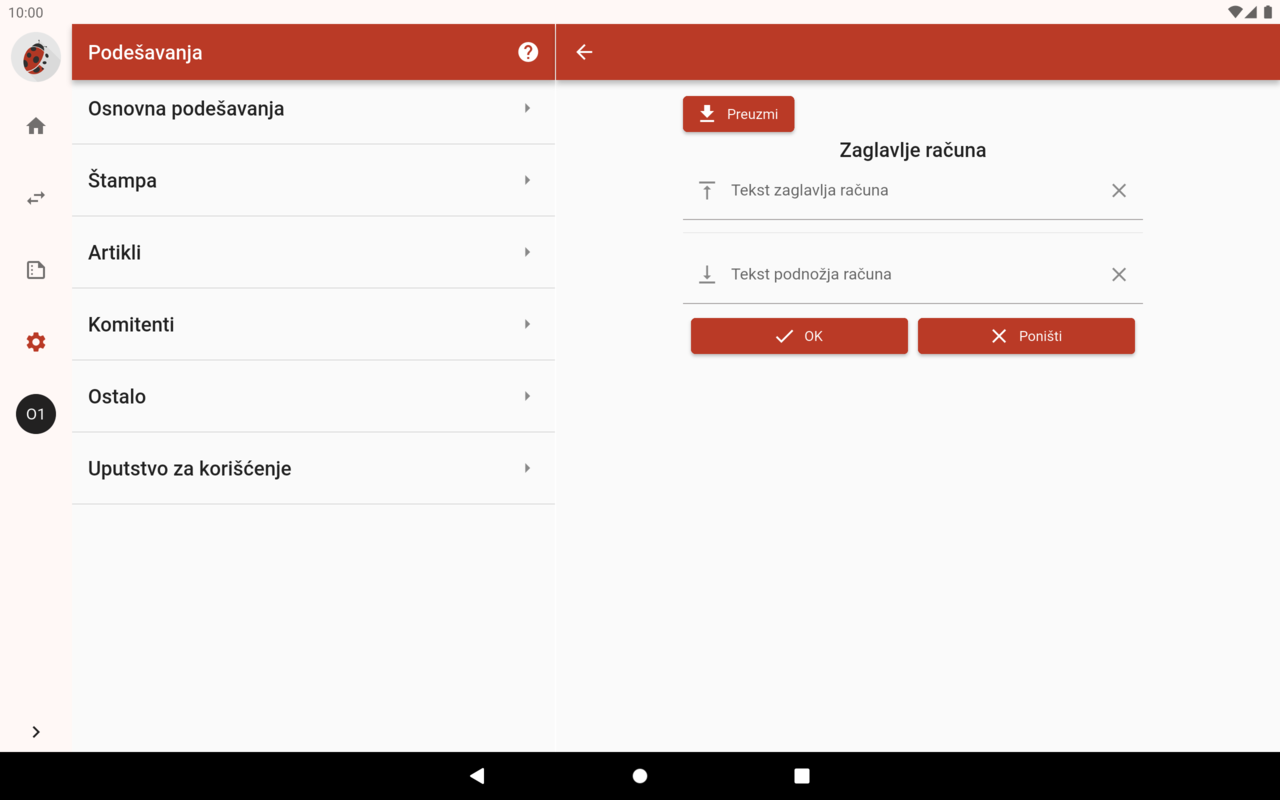This screenshot has width=1280, height=800.
Task: Focus the Tekst zaglavlja računa field
Action: pos(912,190)
